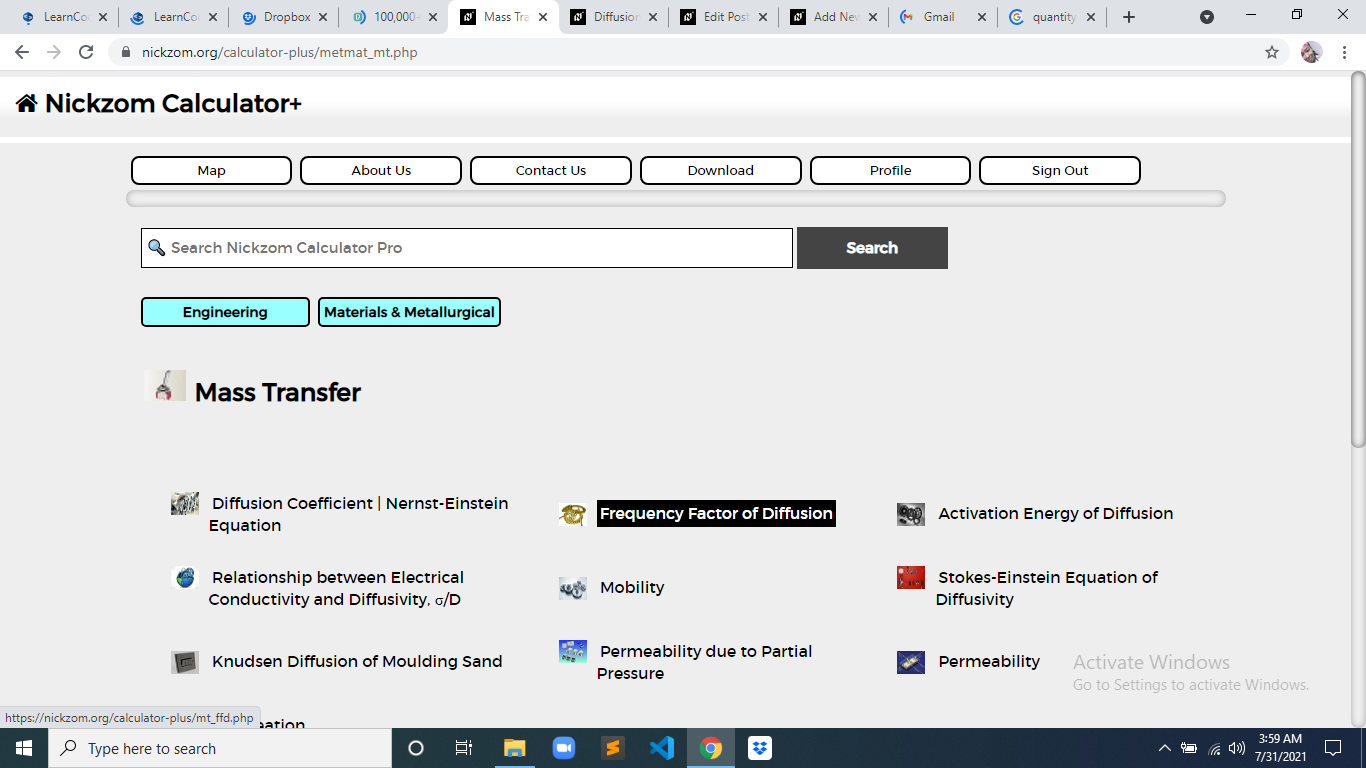Click the Frequency Factor of Diffusion icon
Viewport: 1366px width, 768px height.
573,514
